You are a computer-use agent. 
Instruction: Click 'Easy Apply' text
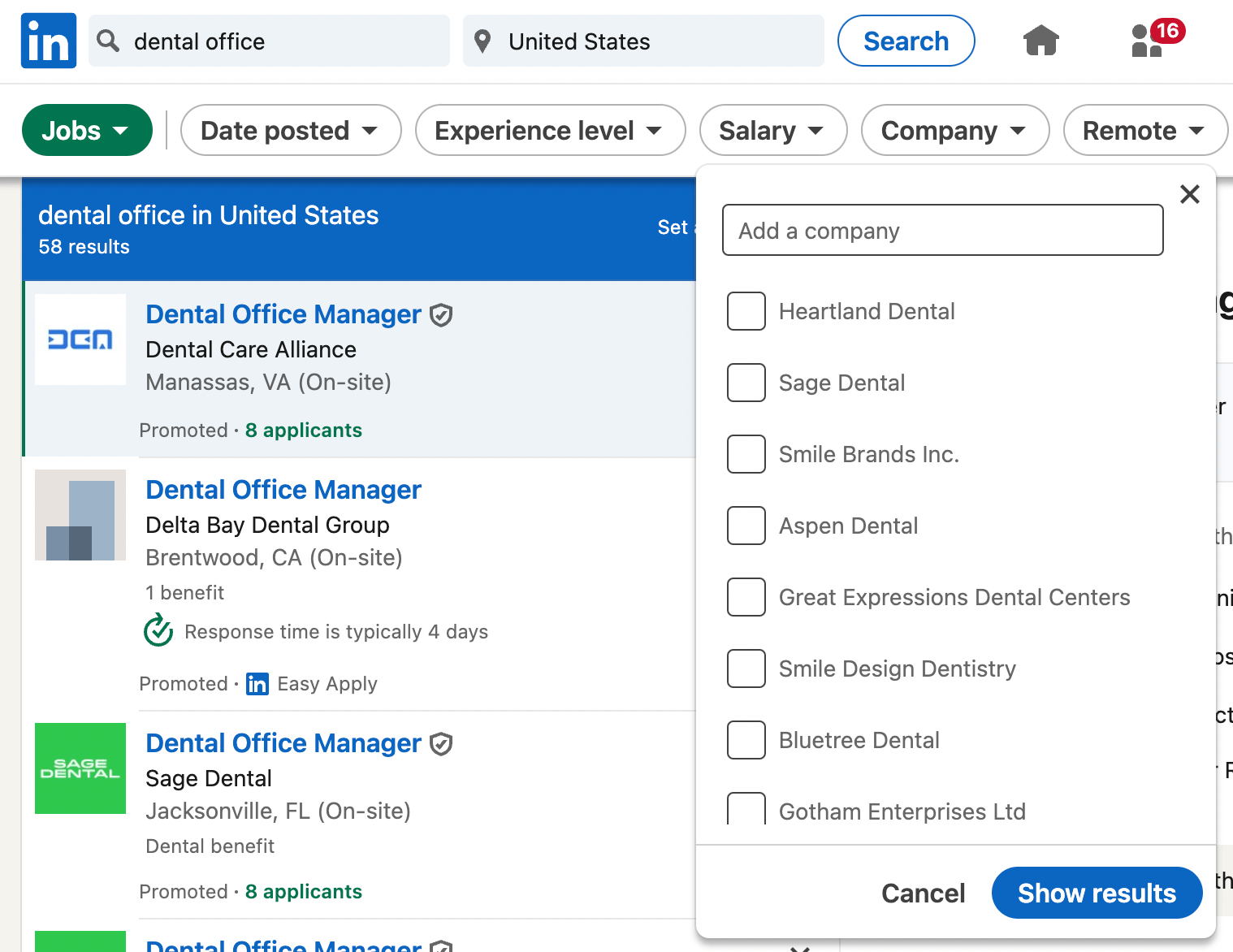coord(327,684)
